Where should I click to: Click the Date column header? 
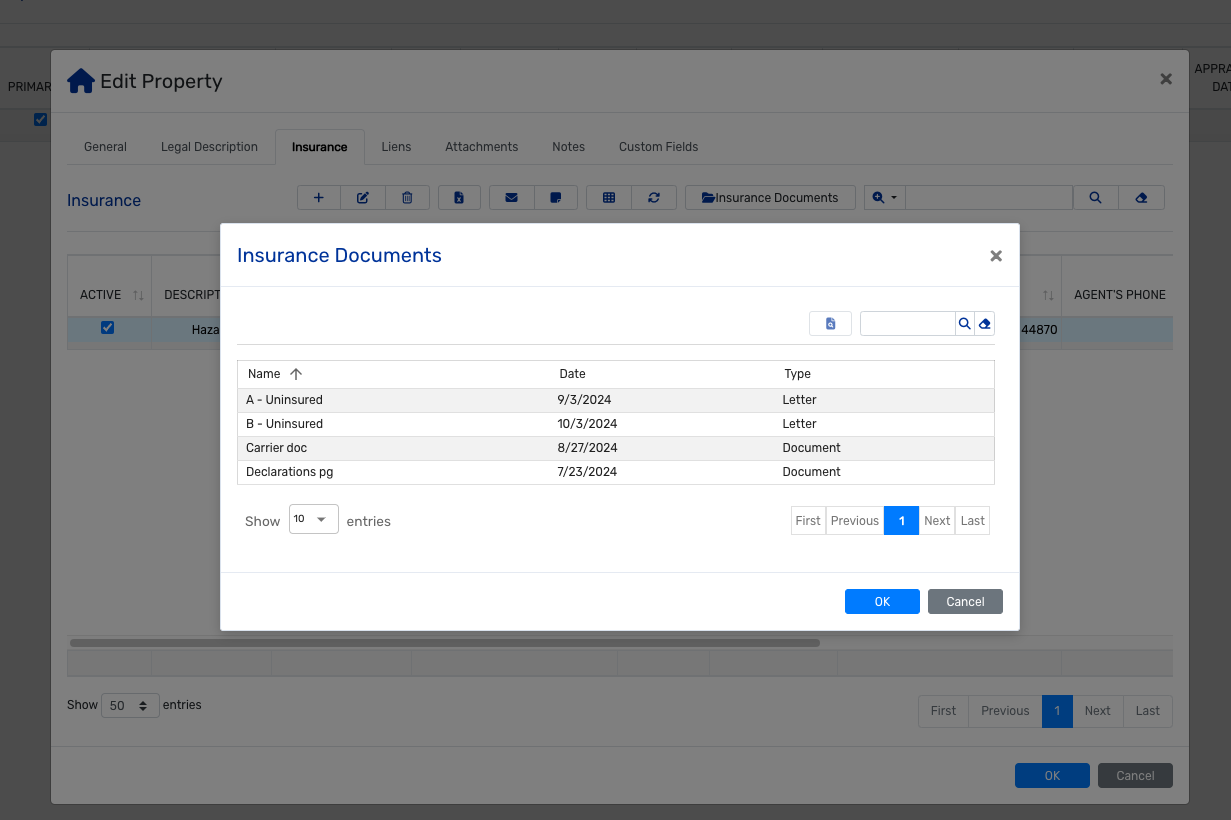[x=572, y=374]
